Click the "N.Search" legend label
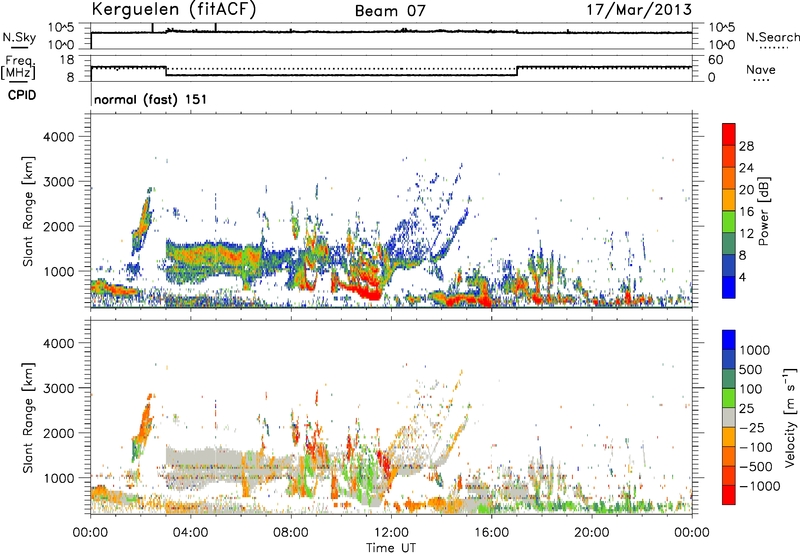The image size is (800, 554). [x=772, y=37]
